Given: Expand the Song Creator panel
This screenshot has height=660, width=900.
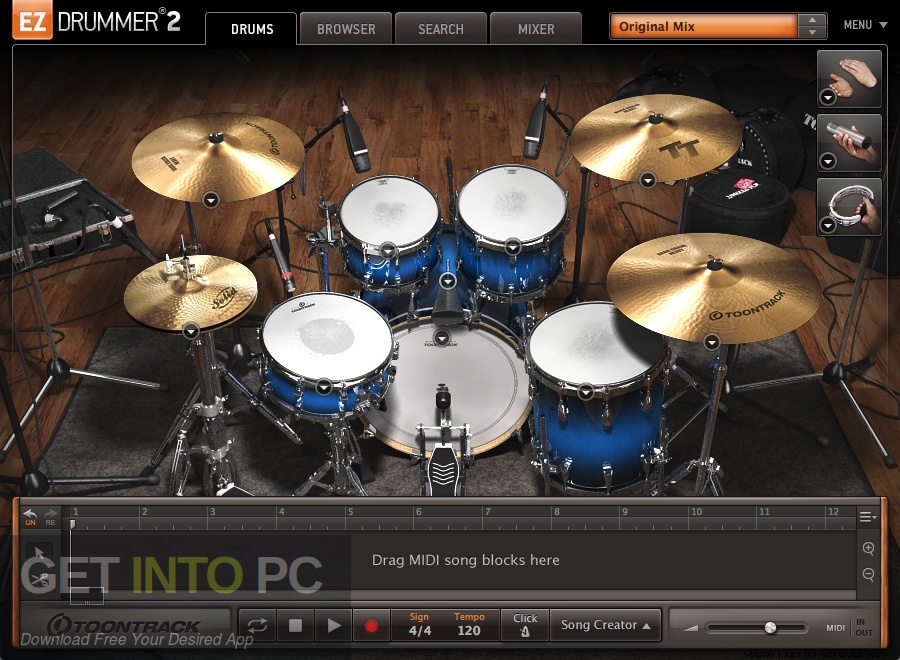Looking at the screenshot, I should coord(606,625).
